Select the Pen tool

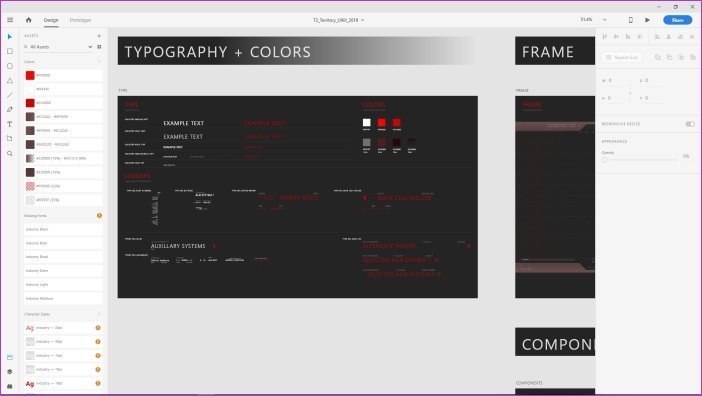tap(10, 110)
